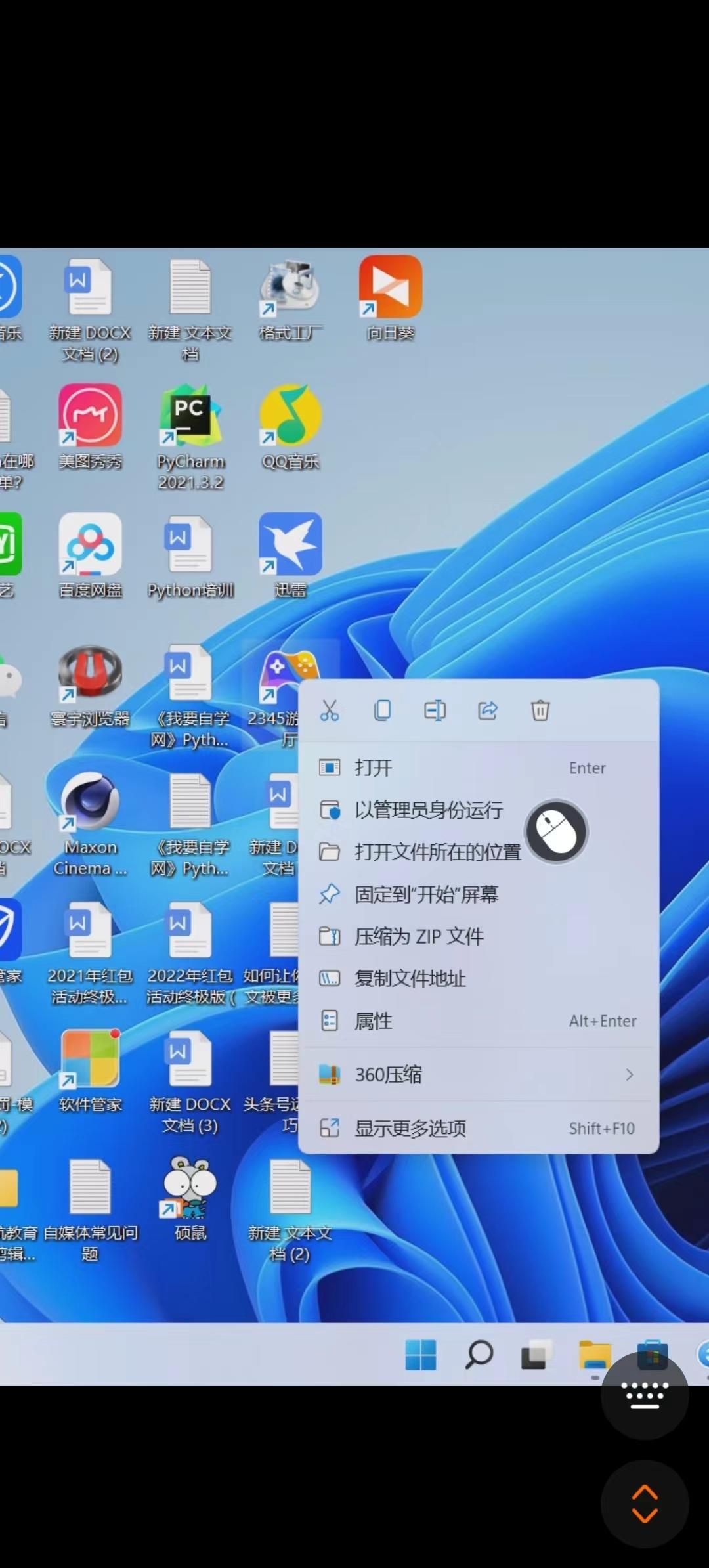The height and width of the screenshot is (1568, 709).
Task: Pin item via 固定到"开始"屏幕
Action: 427,894
